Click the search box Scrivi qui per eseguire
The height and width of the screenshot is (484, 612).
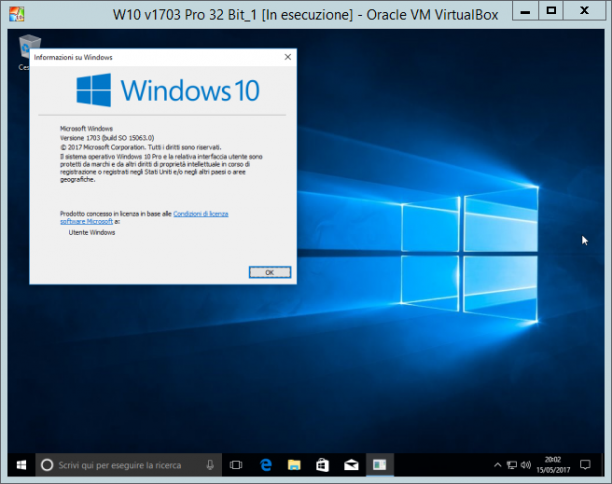click(x=129, y=465)
